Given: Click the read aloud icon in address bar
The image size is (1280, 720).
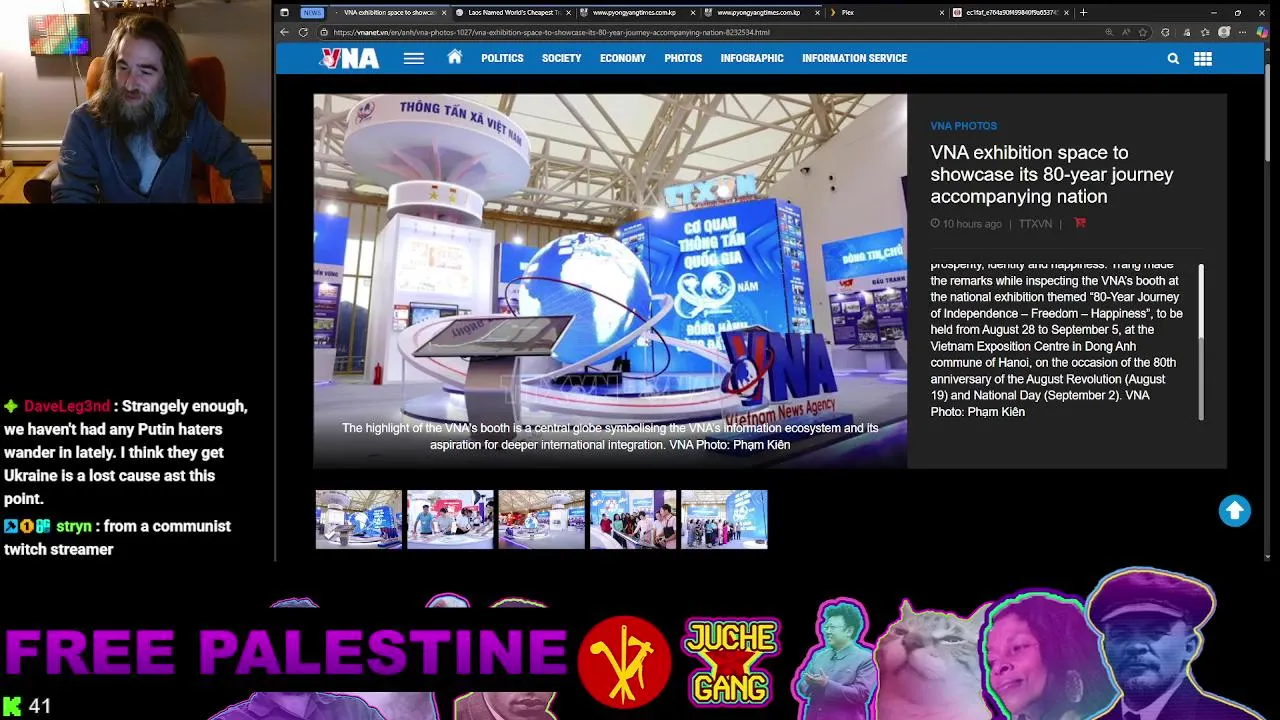Looking at the screenshot, I should 1126,32.
